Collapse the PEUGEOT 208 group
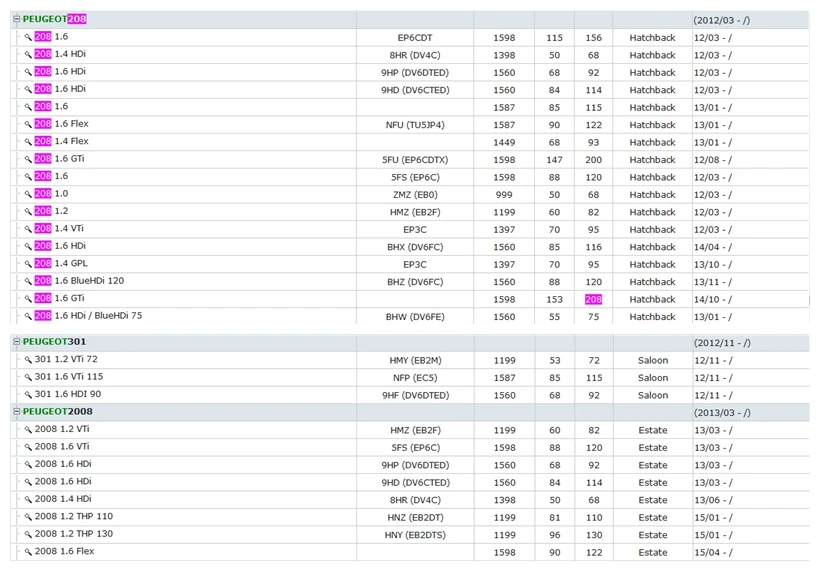The width and height of the screenshot is (820, 571). coord(16,19)
